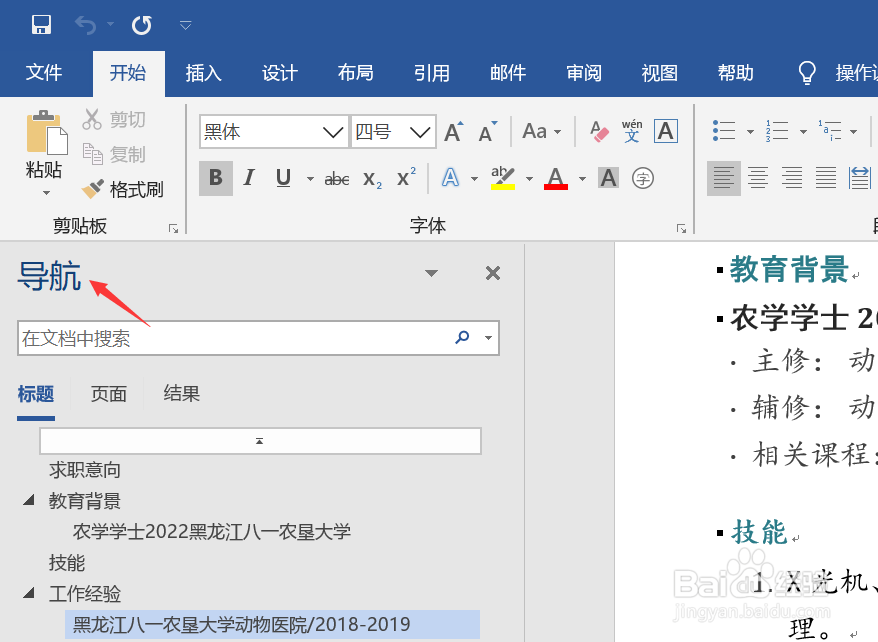878x642 pixels.
Task: Toggle underline formatting
Action: [x=283, y=178]
